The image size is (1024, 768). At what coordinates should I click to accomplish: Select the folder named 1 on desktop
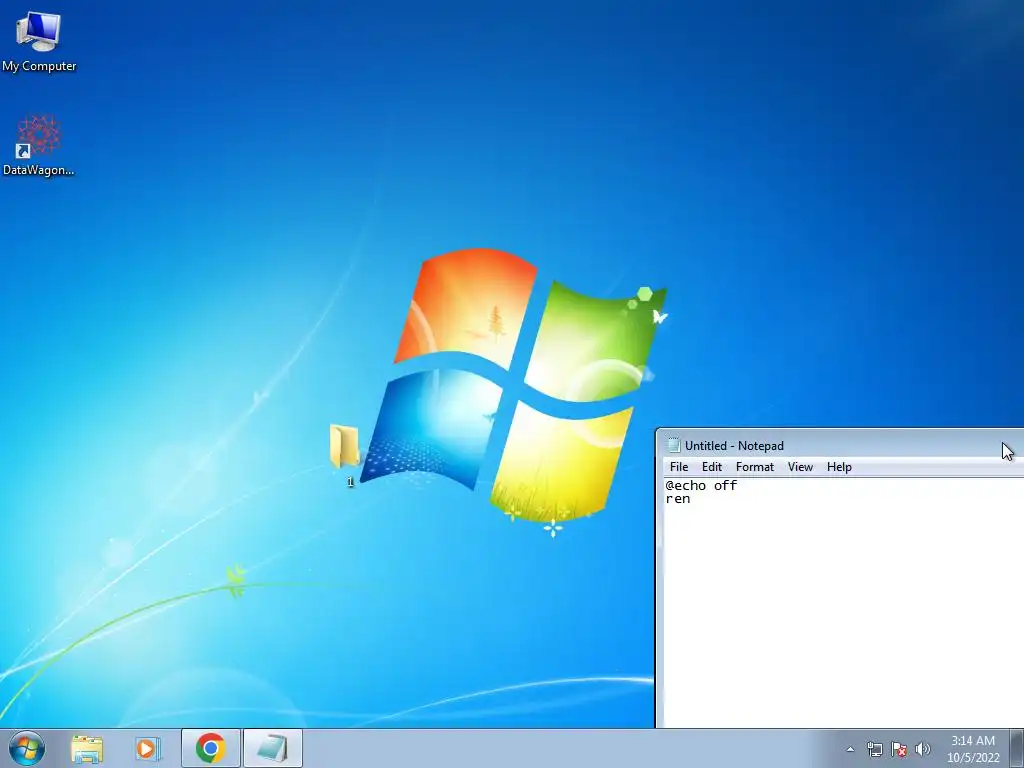pos(346,455)
